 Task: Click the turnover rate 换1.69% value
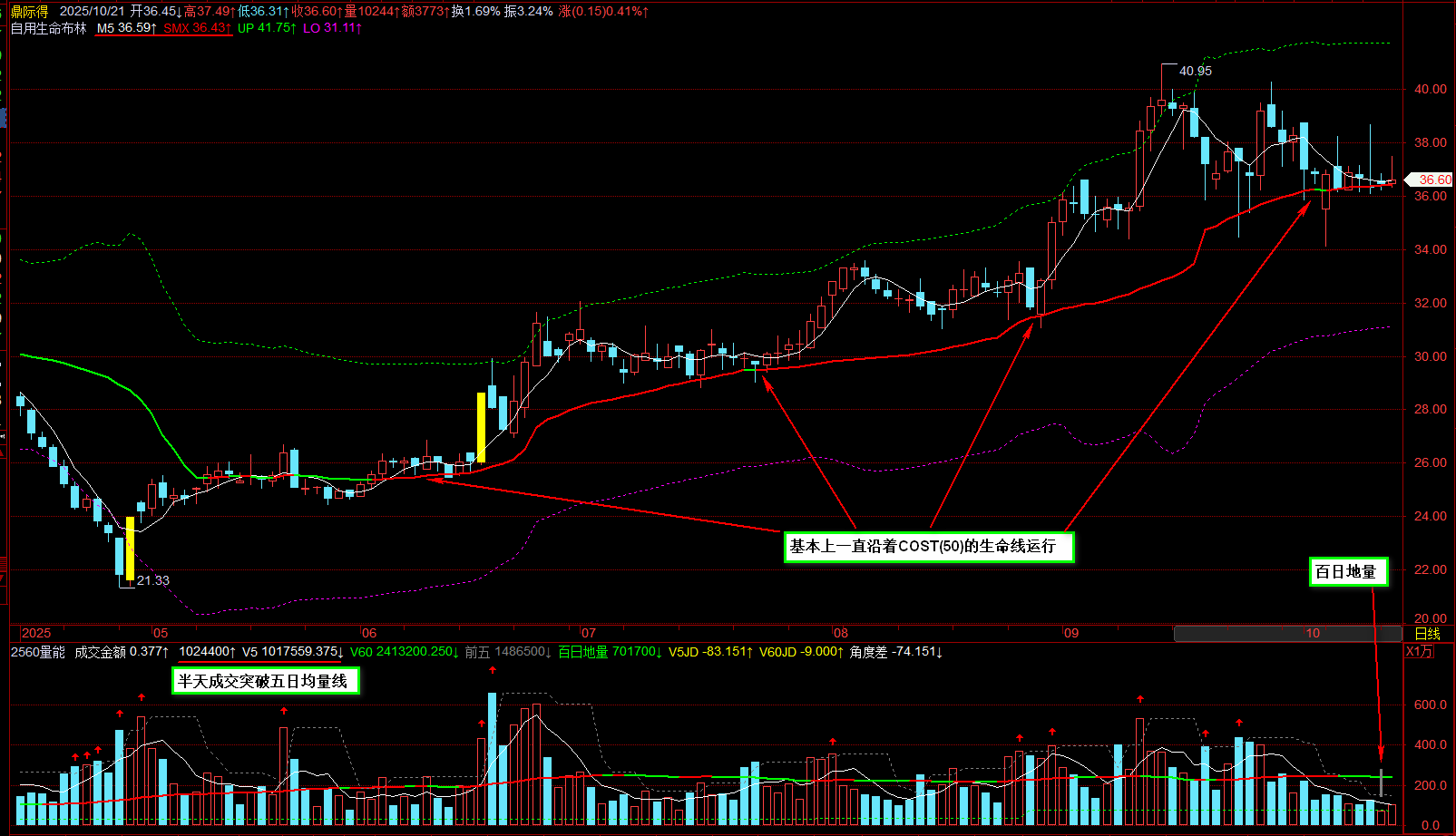(476, 11)
